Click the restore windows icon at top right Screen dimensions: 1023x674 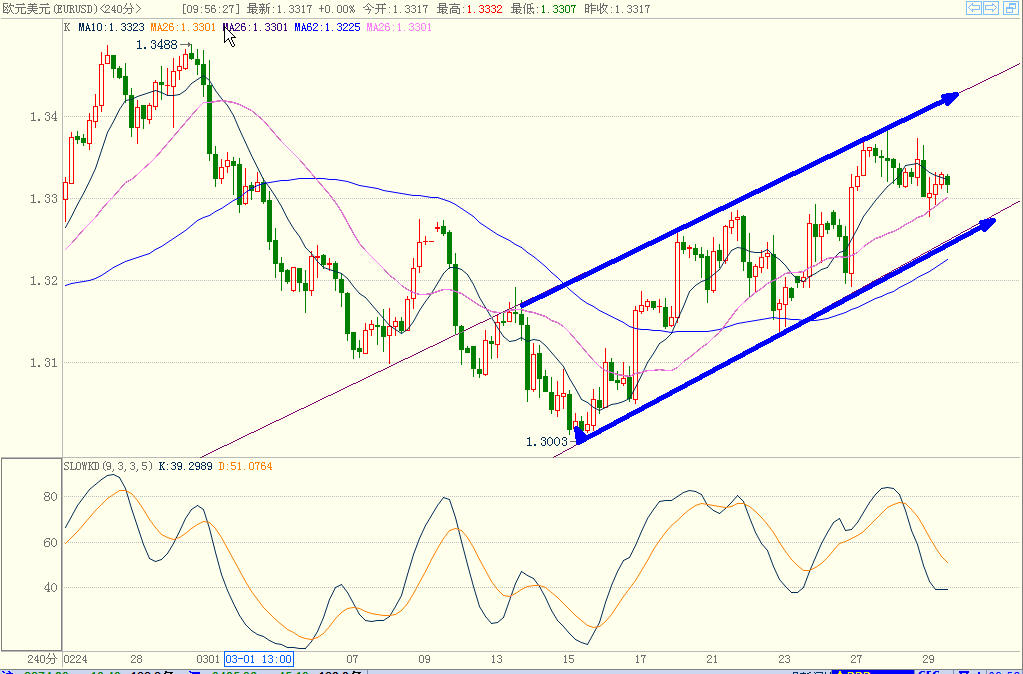pos(1009,8)
